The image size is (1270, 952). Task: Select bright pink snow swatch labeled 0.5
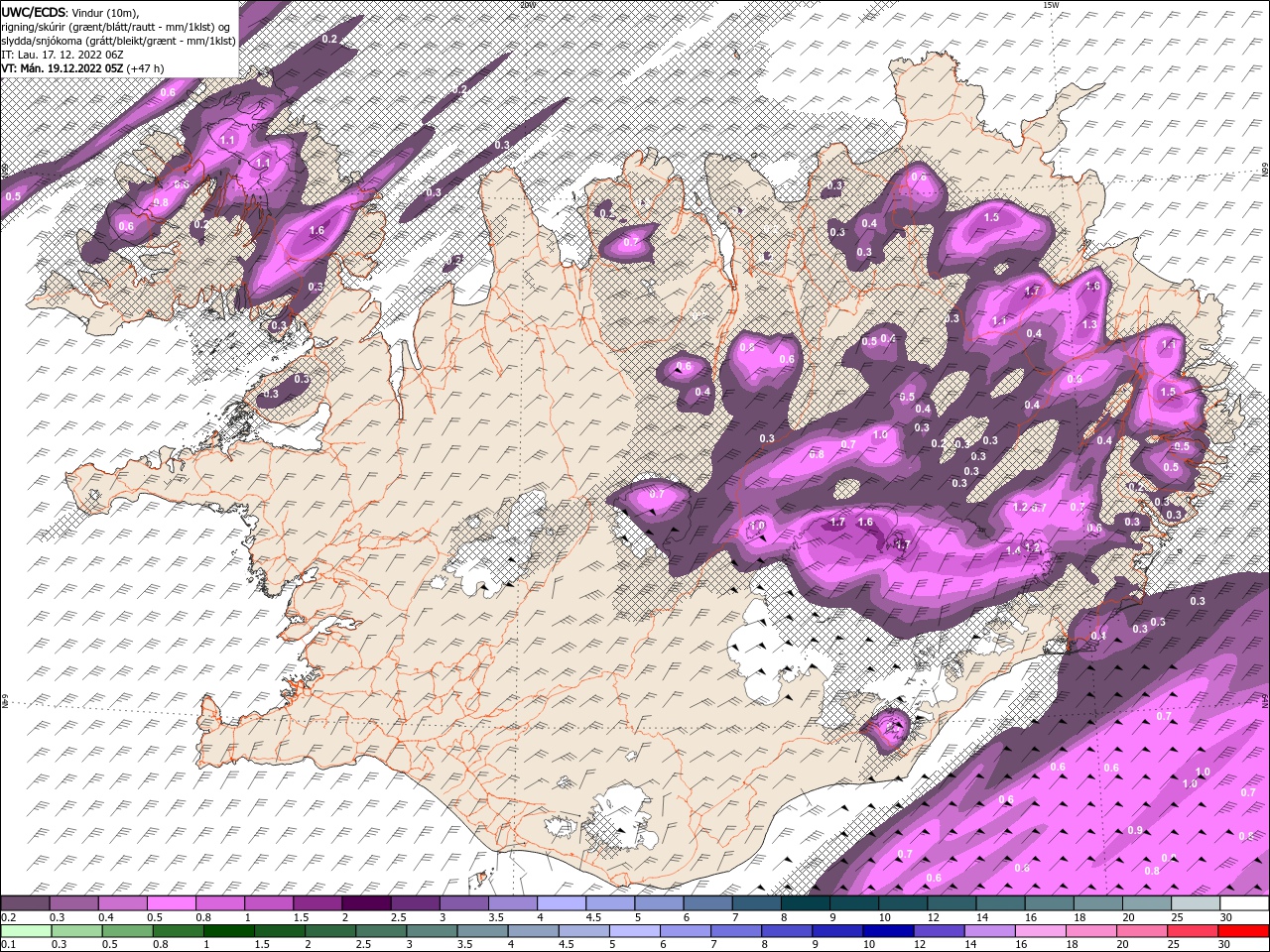coord(172,903)
